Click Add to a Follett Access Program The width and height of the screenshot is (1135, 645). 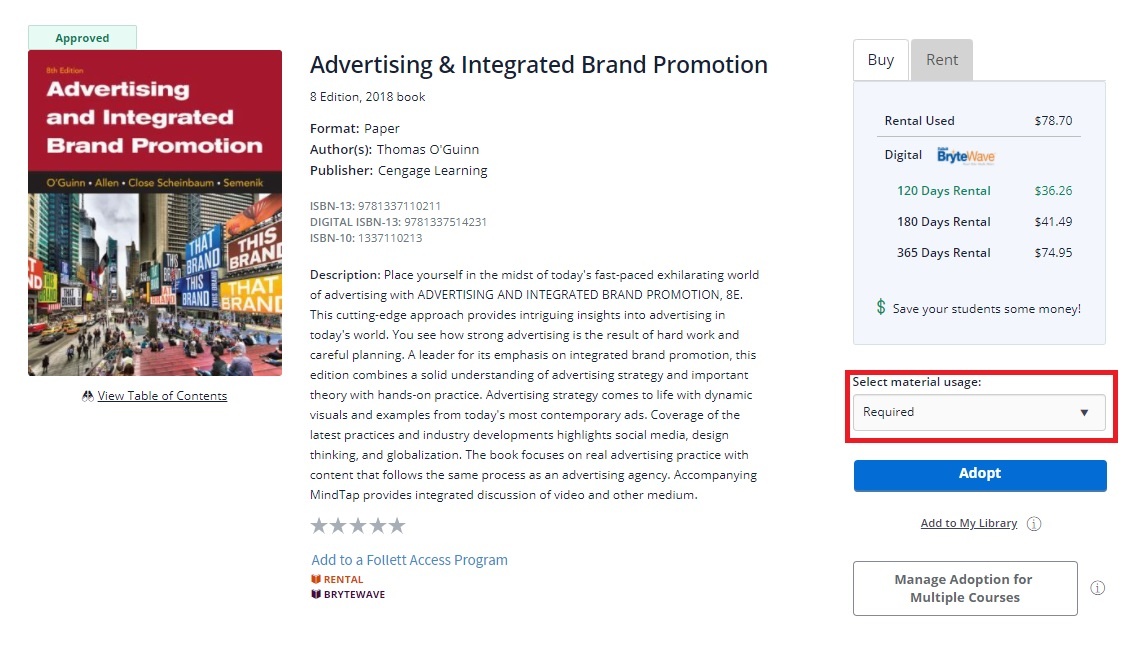click(409, 560)
